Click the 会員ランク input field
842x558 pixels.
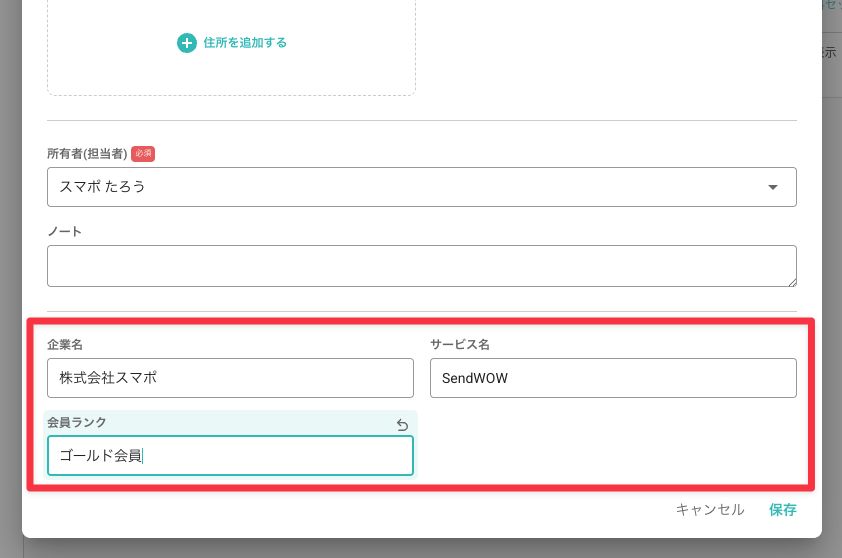point(230,456)
